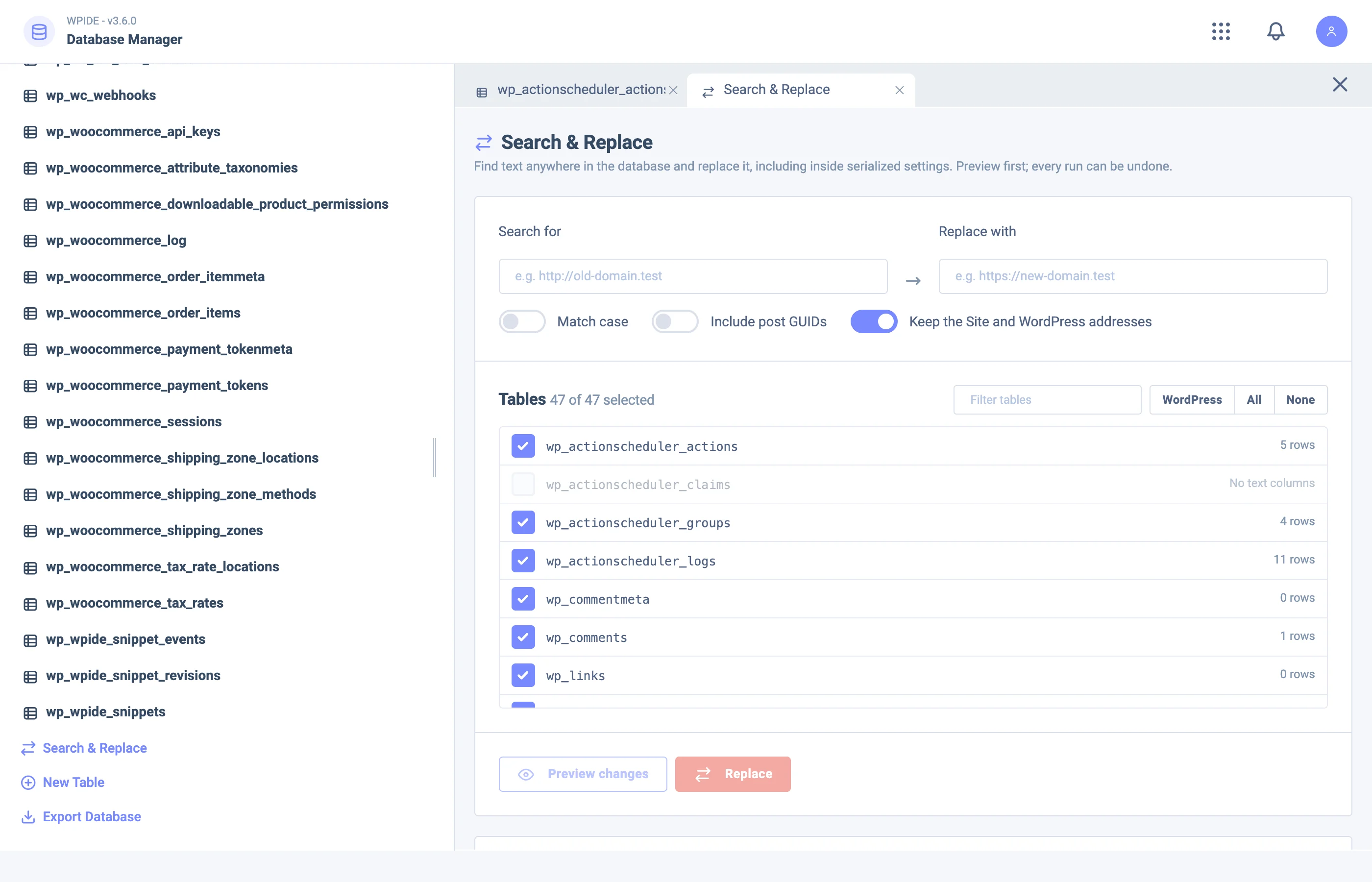Image resolution: width=1372 pixels, height=882 pixels.
Task: Click the table icon beside wp_woocommerce_tax_rates
Action: [30, 604]
